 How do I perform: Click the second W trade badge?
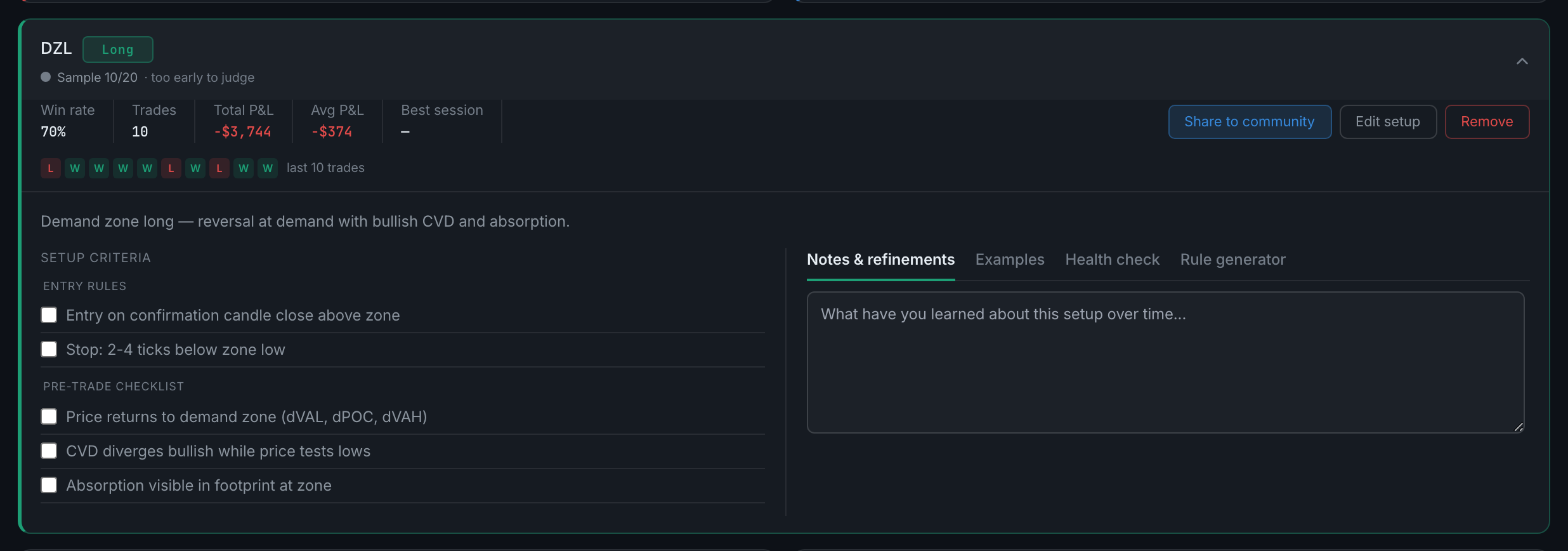pos(99,168)
